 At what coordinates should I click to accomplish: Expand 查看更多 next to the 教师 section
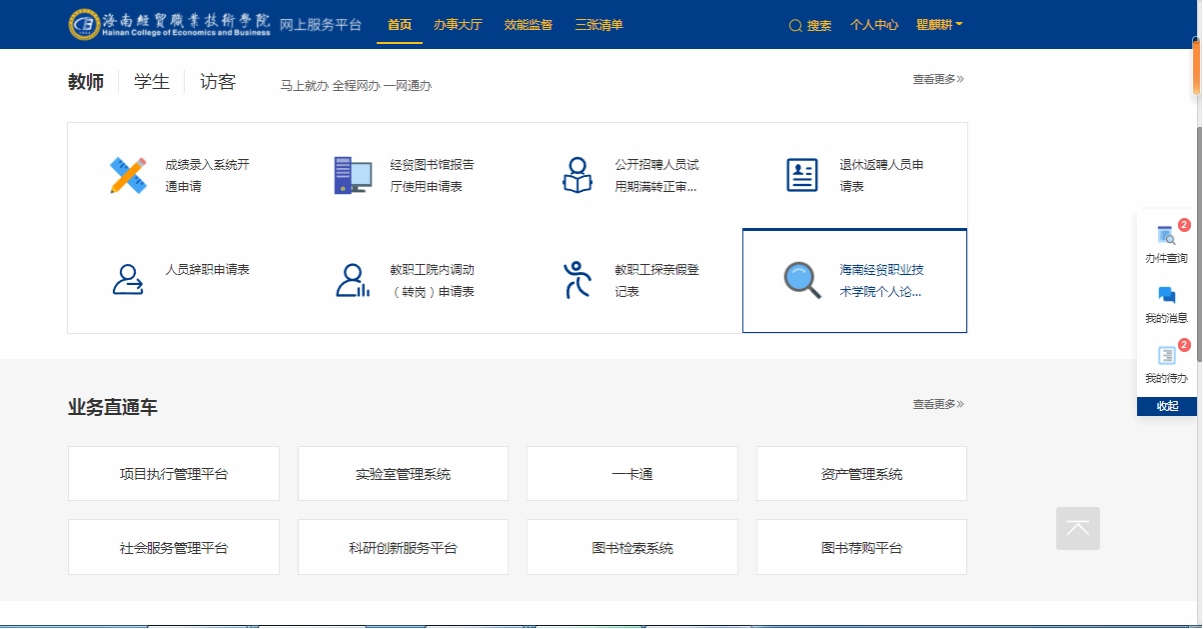point(937,79)
